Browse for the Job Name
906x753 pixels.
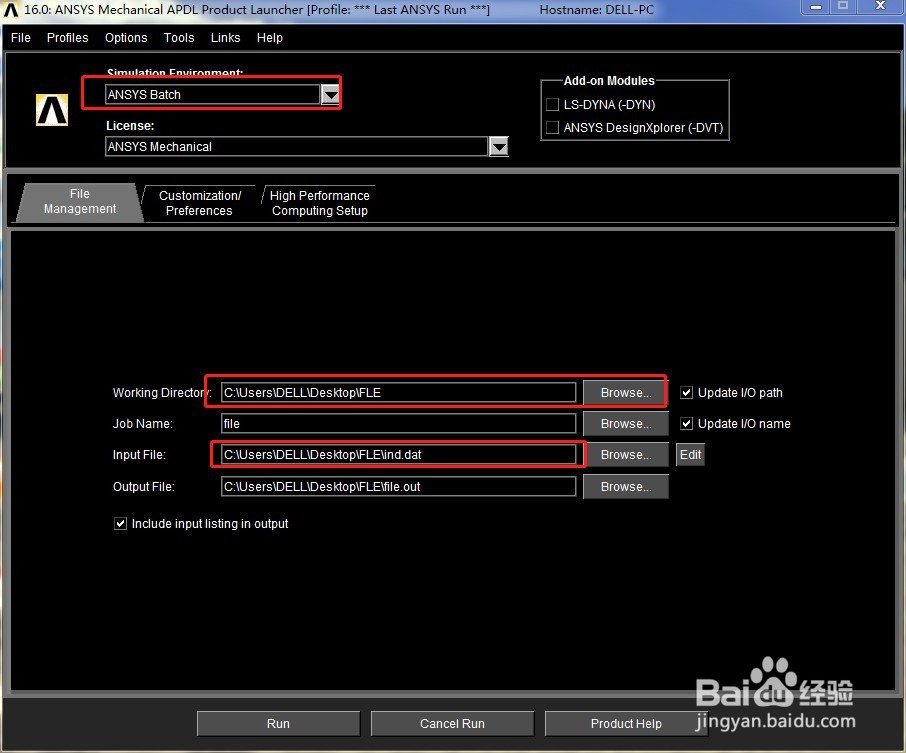pyautogui.click(x=626, y=424)
